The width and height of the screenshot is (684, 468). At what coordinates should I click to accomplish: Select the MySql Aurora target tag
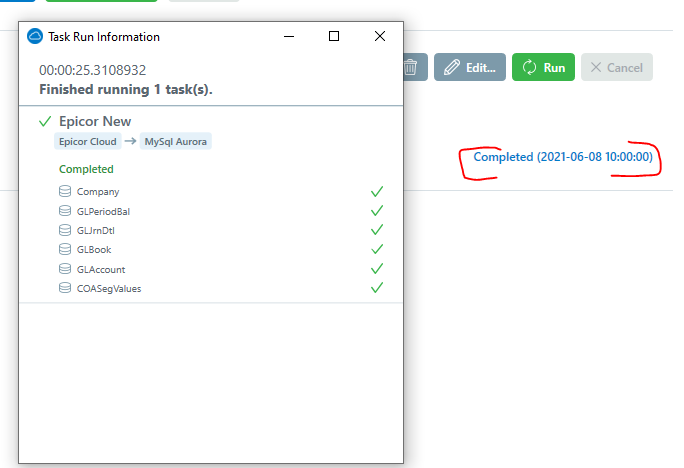(x=176, y=141)
